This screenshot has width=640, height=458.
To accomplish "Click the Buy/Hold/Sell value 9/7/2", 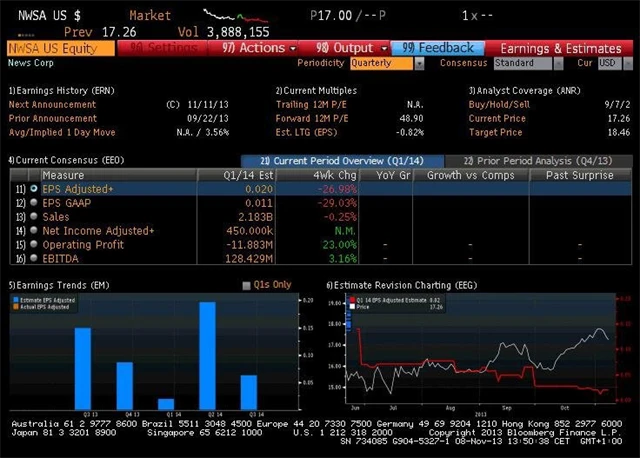I will 617,104.
